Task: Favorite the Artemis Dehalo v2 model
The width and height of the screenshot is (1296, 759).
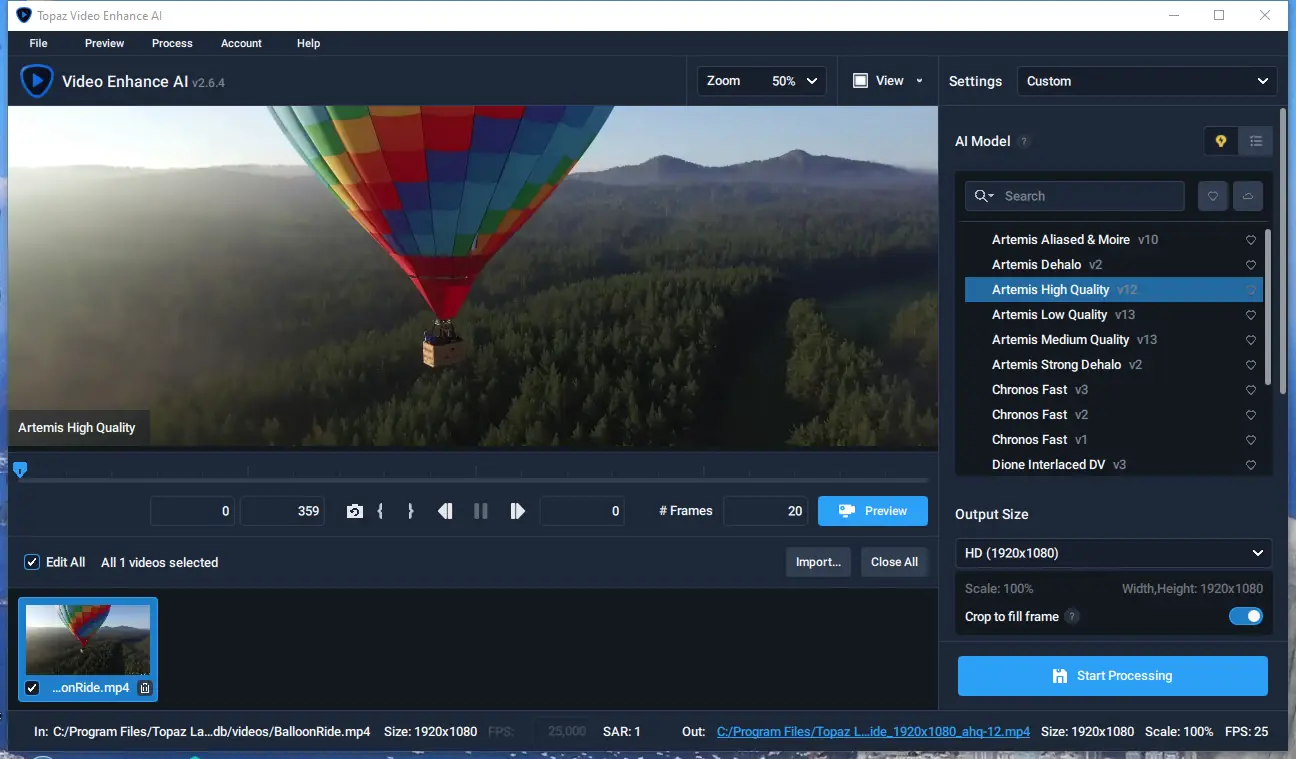Action: pyautogui.click(x=1251, y=265)
